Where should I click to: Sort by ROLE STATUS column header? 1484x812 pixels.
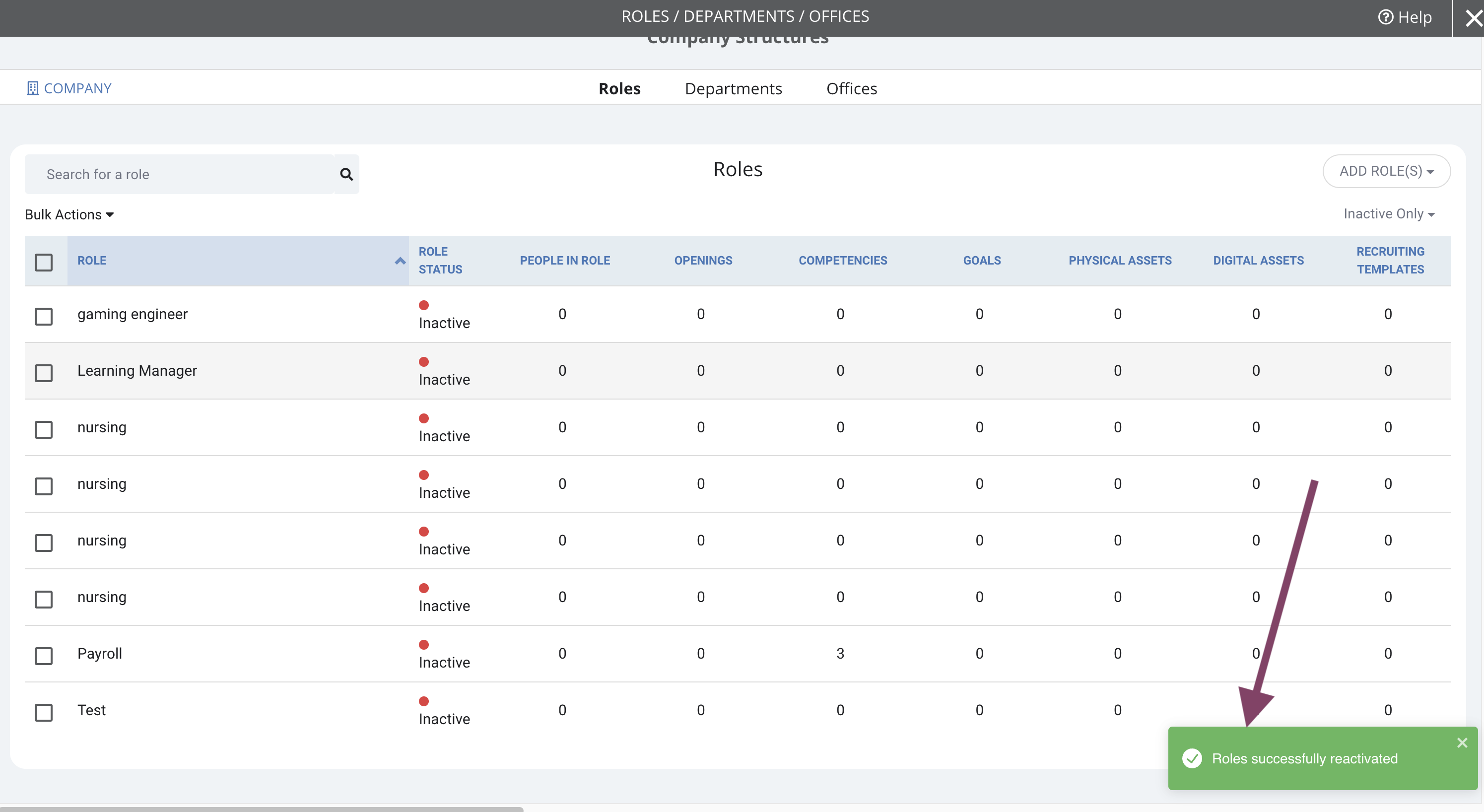tap(440, 260)
